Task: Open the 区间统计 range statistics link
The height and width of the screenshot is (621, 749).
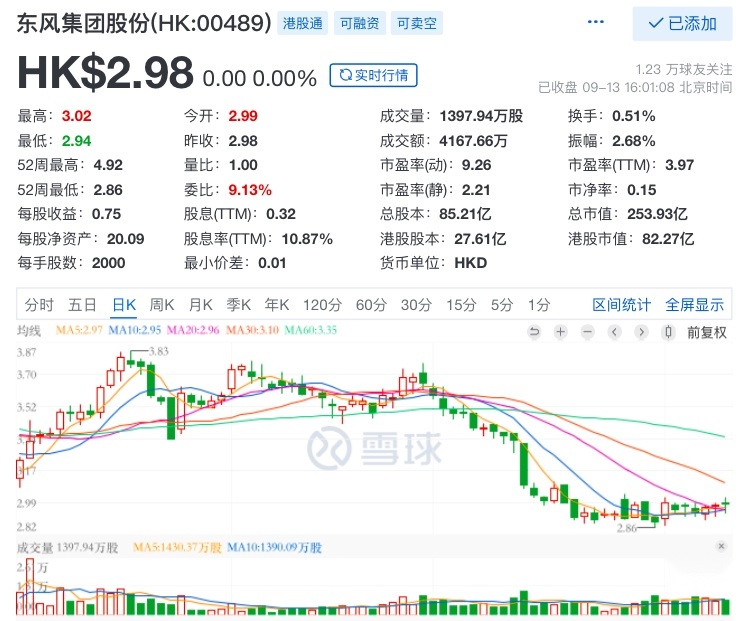Action: click(621, 304)
